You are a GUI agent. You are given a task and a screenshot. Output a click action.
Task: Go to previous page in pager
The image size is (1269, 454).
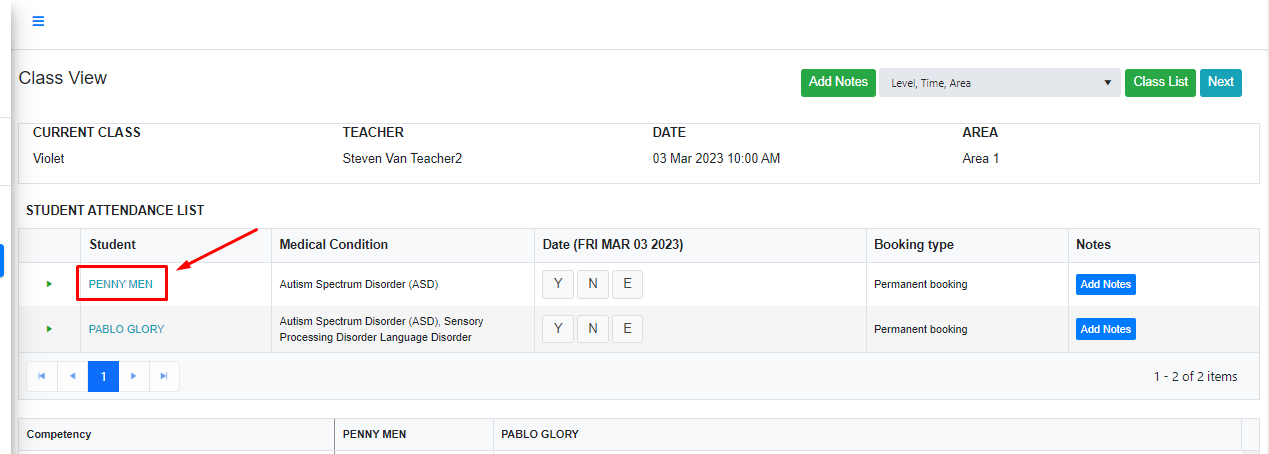(73, 376)
